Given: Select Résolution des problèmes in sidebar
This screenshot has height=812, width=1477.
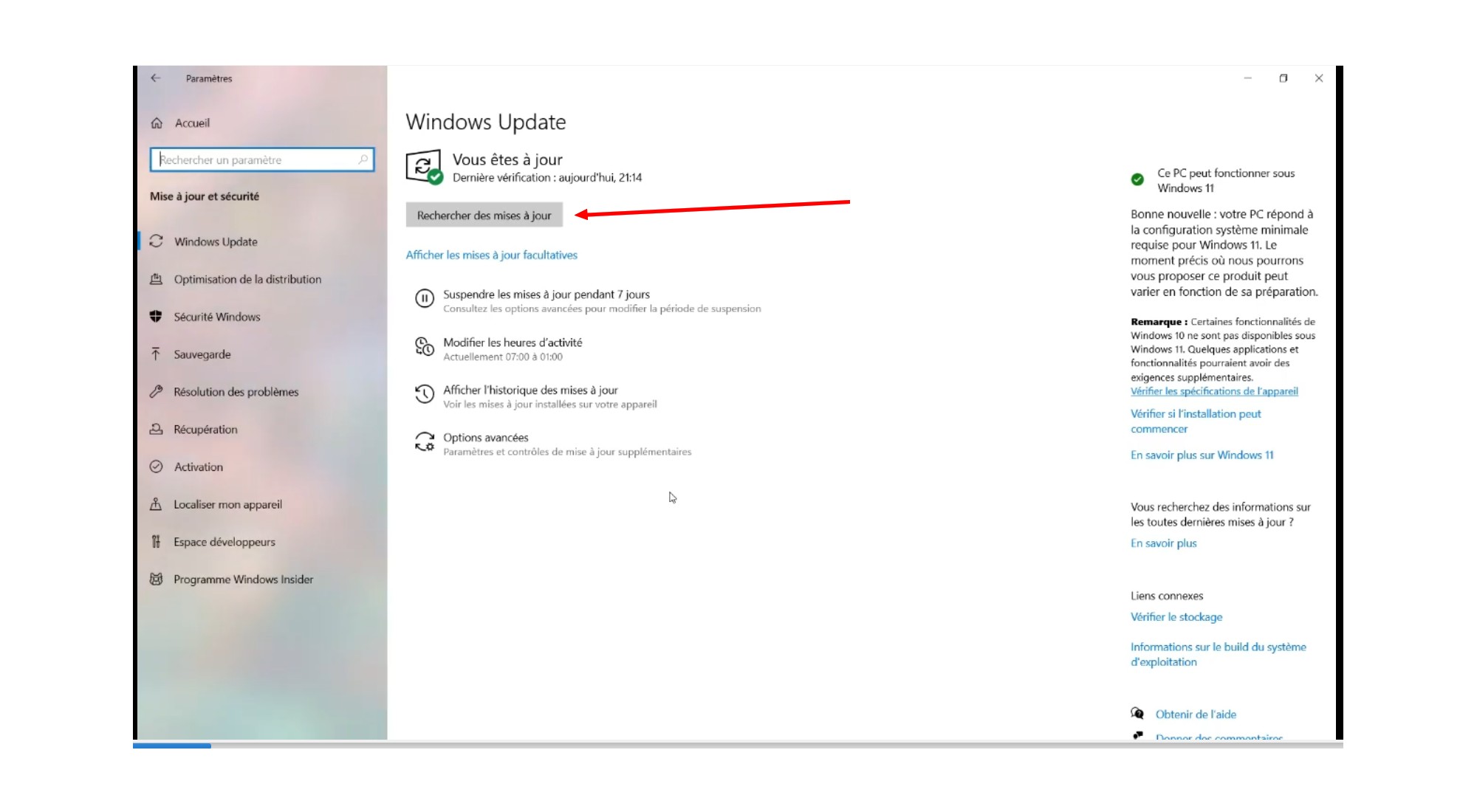Looking at the screenshot, I should [x=236, y=392].
